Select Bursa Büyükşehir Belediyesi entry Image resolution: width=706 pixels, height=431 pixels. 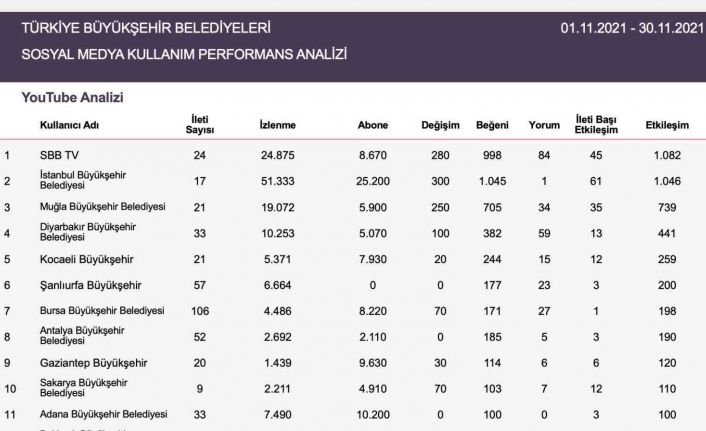pyautogui.click(x=101, y=311)
